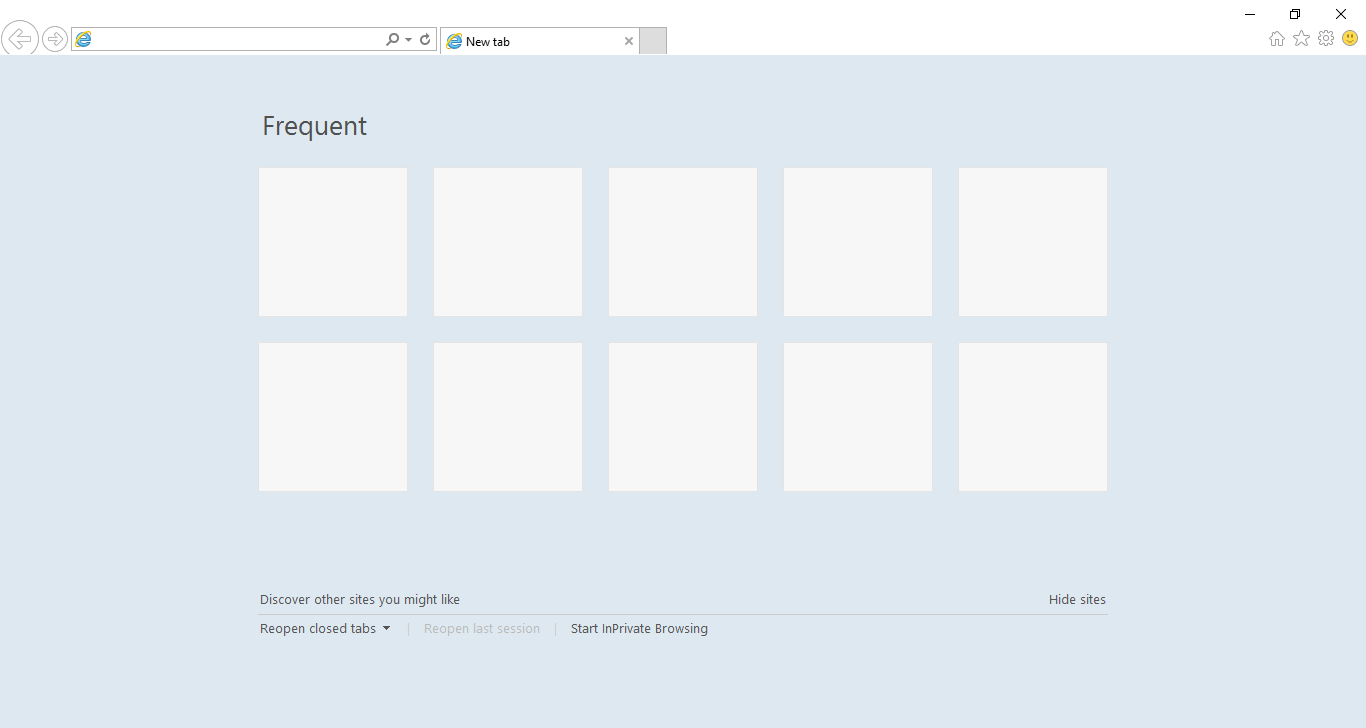Image resolution: width=1366 pixels, height=728 pixels.
Task: Close the Internet Explorer window
Action: coord(1341,14)
